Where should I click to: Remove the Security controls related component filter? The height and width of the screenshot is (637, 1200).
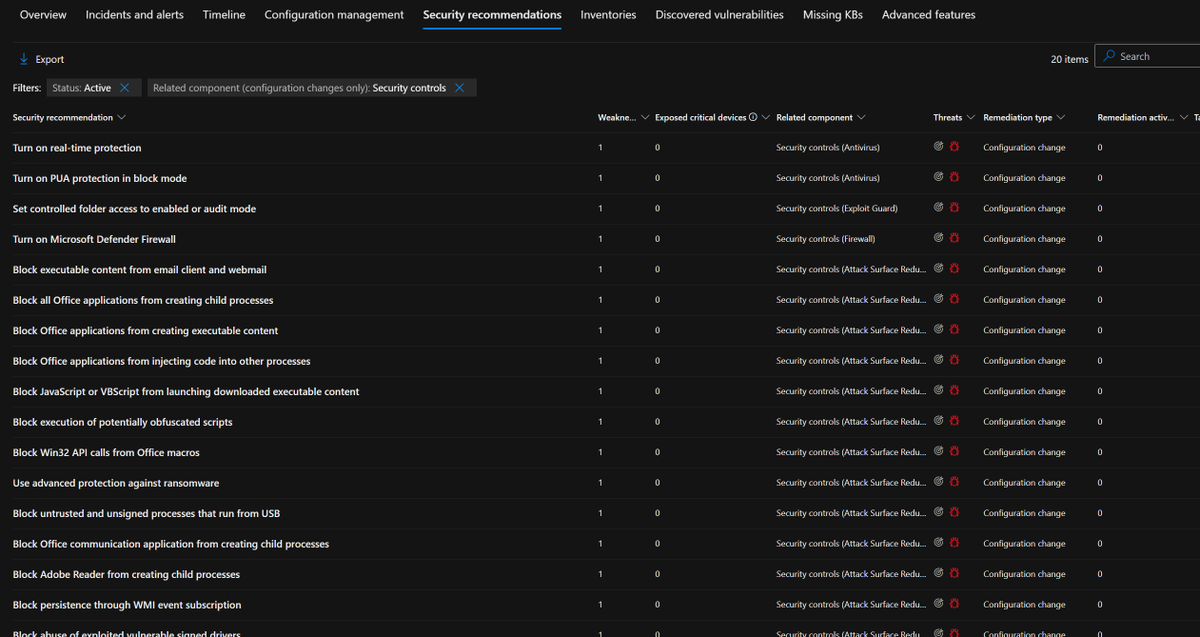pos(459,88)
